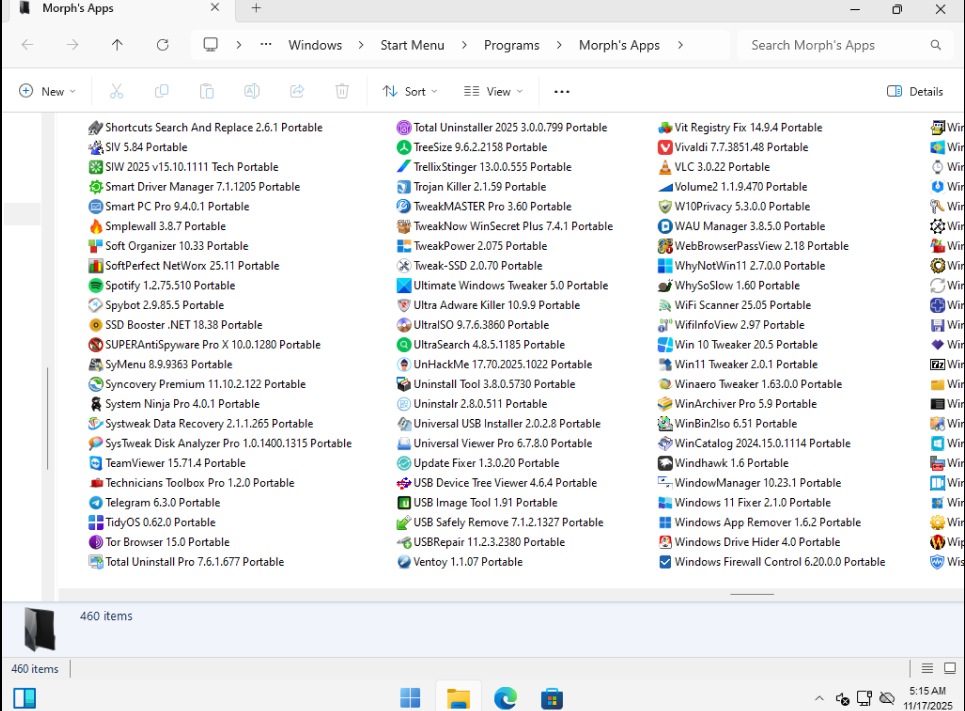Expand the New dropdown menu
This screenshot has width=965, height=711.
point(48,91)
